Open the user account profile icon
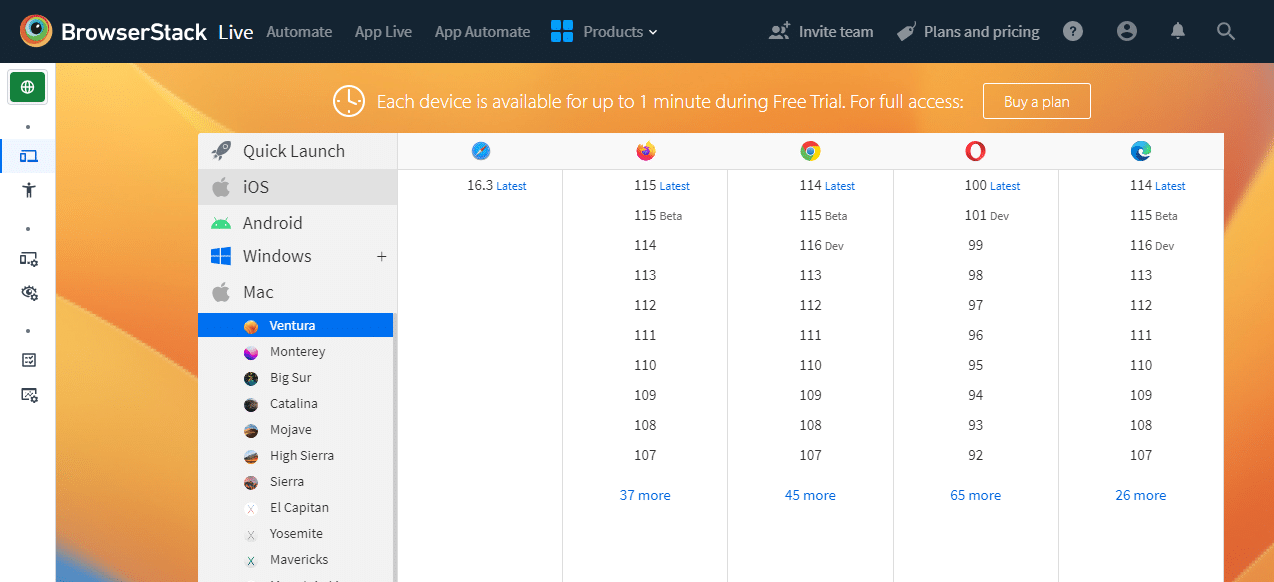This screenshot has height=582, width=1274. coord(1127,31)
